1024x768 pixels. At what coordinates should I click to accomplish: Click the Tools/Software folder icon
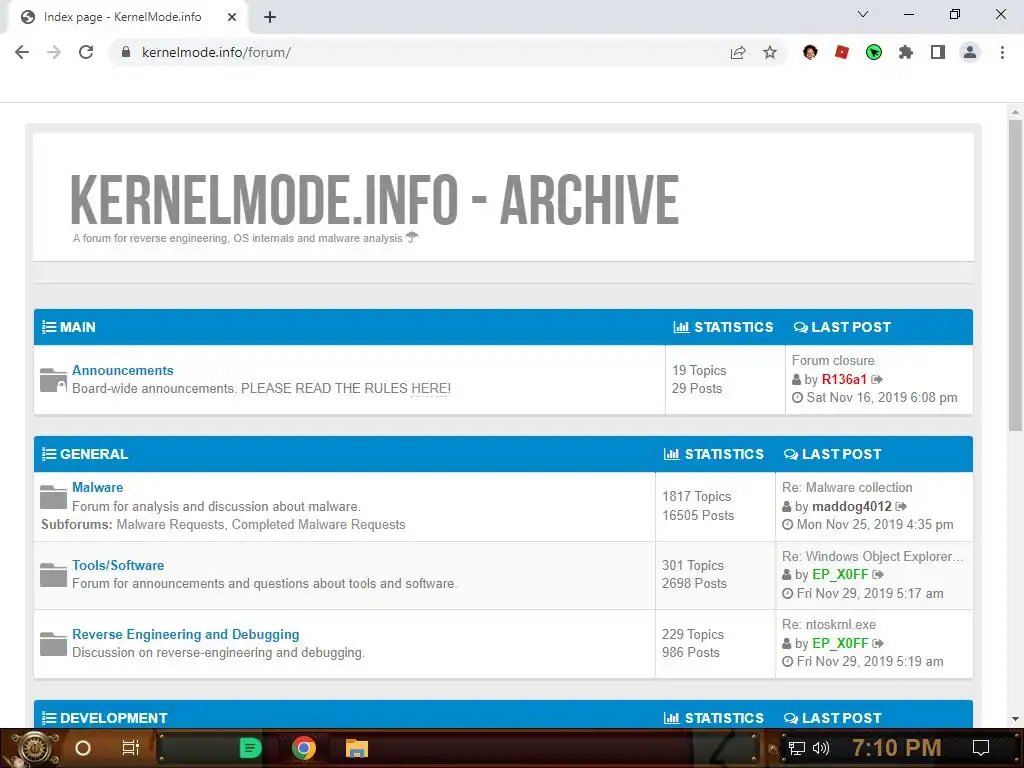[53, 575]
